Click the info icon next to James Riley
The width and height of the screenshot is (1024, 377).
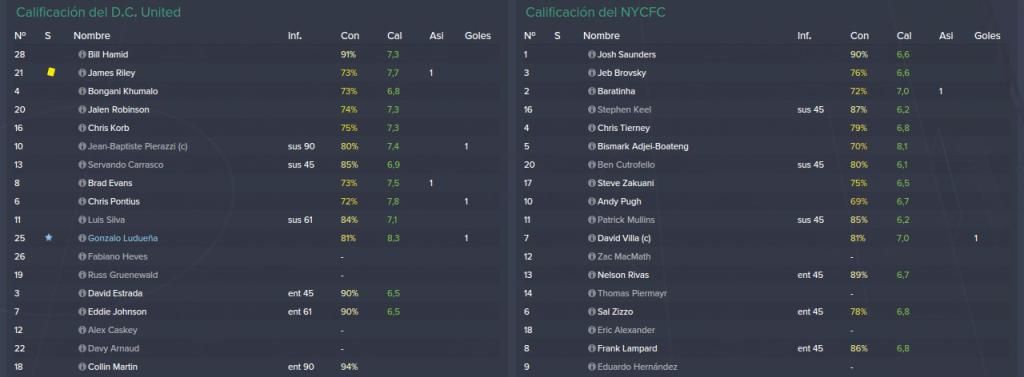82,73
